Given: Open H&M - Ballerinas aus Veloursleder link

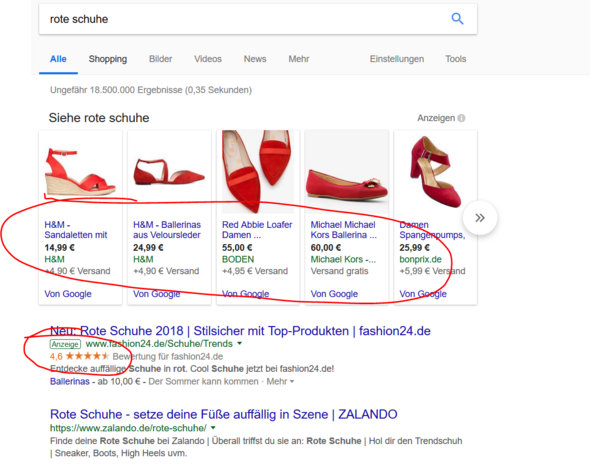Looking at the screenshot, I should [x=167, y=230].
